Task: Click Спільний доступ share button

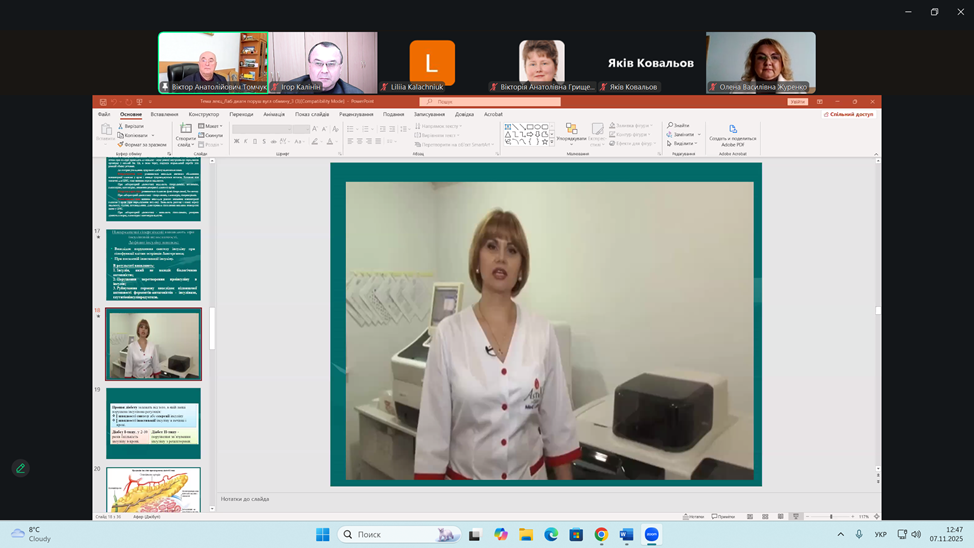Action: click(848, 114)
